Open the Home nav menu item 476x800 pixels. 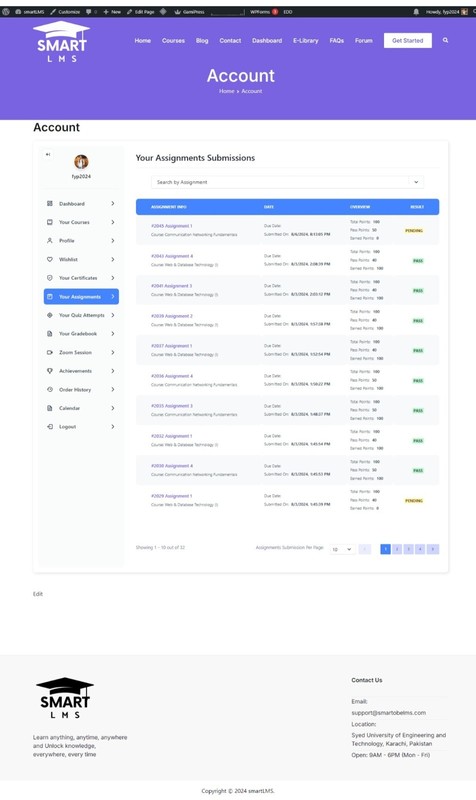click(x=143, y=40)
